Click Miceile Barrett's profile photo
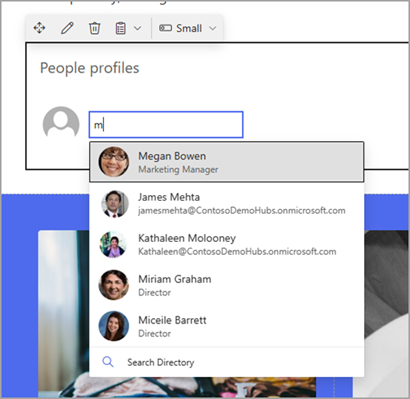 pyautogui.click(x=114, y=326)
